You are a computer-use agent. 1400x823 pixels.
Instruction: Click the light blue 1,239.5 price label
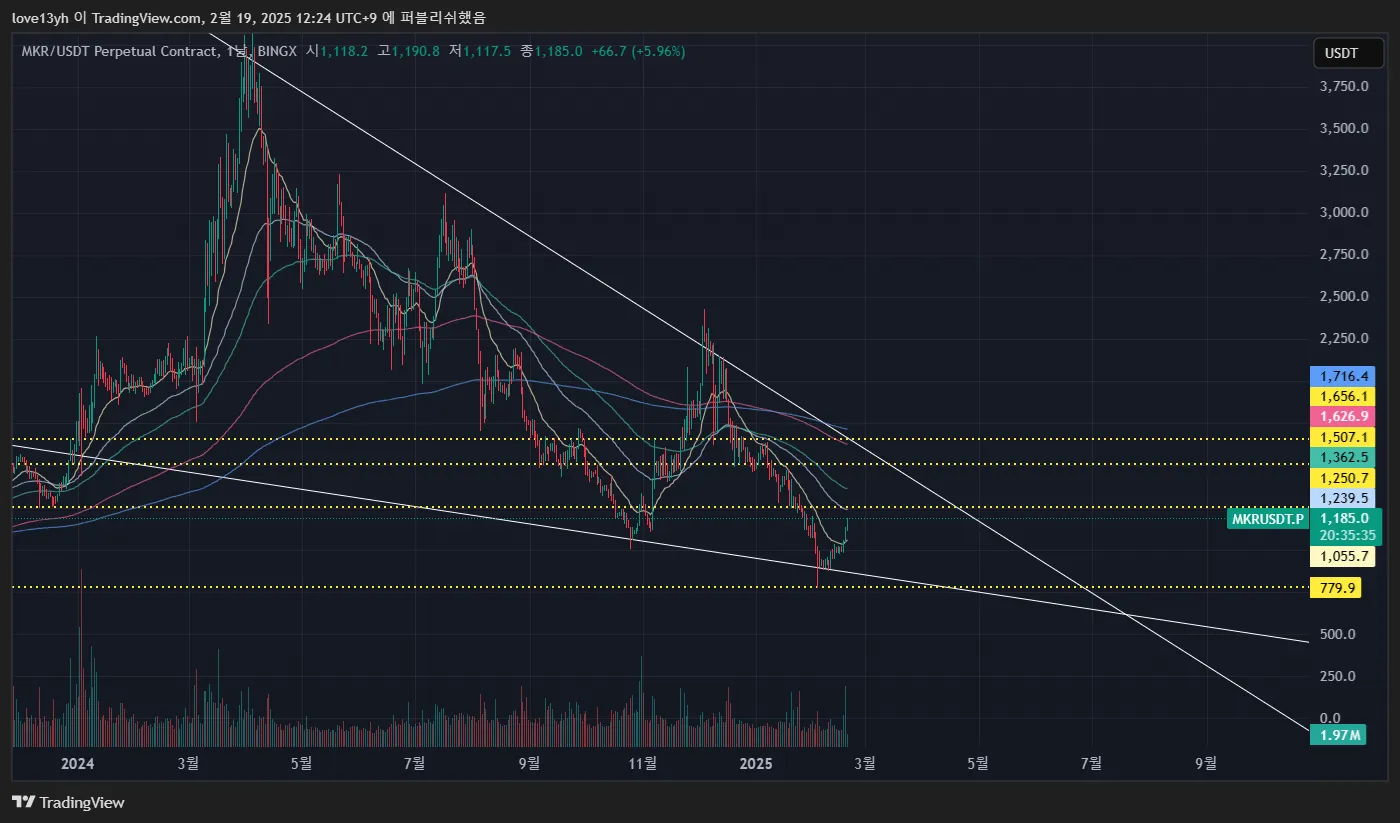click(x=1343, y=498)
